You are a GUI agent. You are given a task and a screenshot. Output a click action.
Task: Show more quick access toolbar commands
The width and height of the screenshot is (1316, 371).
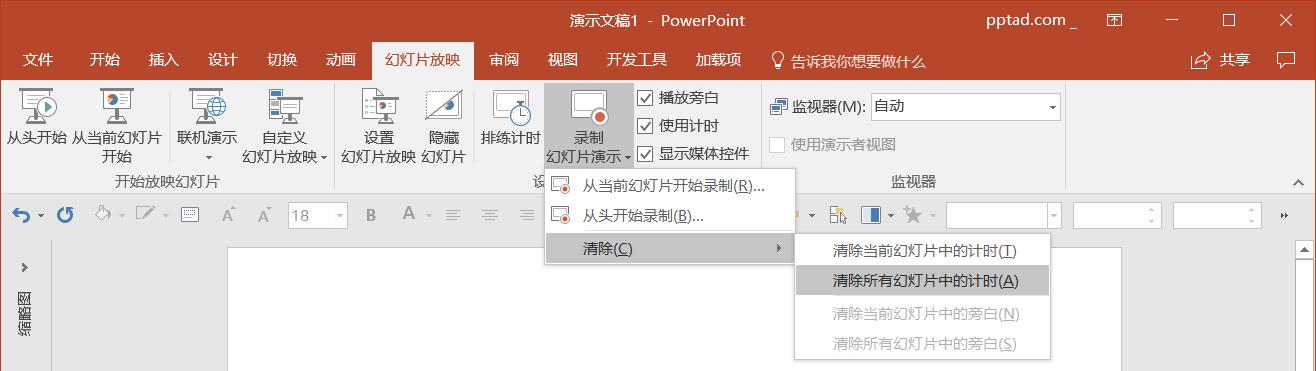coord(1285,215)
